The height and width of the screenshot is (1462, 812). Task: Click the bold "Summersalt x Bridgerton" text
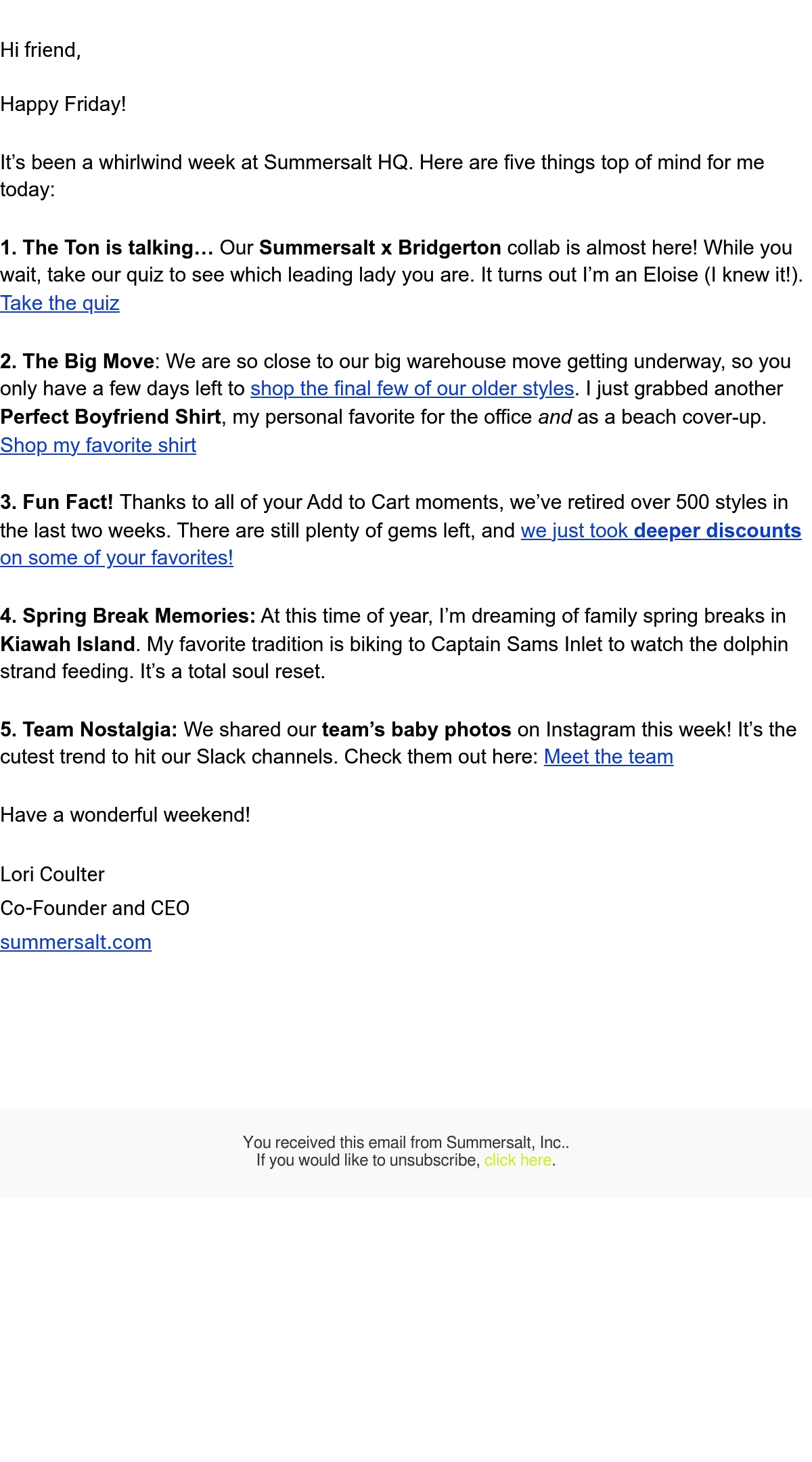pyautogui.click(x=380, y=248)
